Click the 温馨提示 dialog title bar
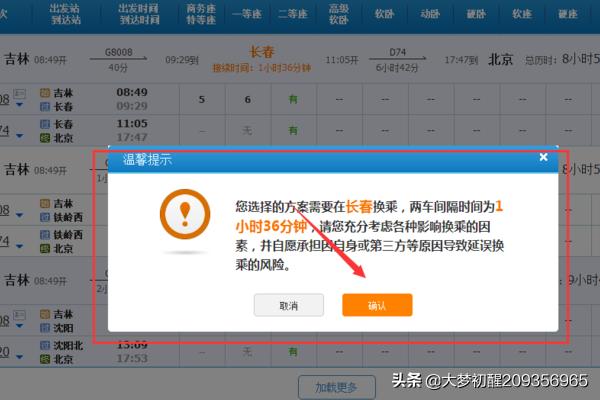 [x=333, y=159]
